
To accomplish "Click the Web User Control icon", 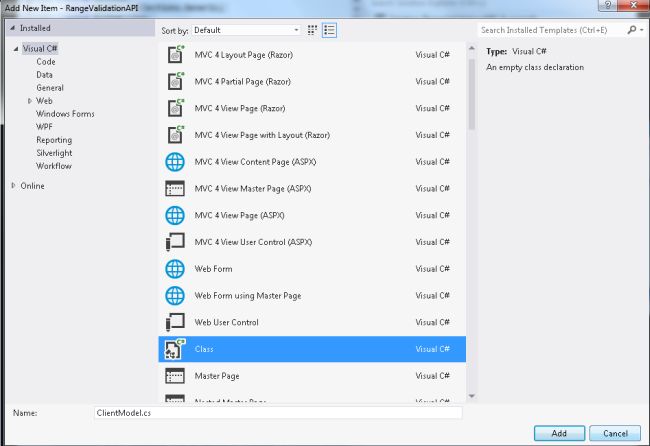I will click(175, 322).
